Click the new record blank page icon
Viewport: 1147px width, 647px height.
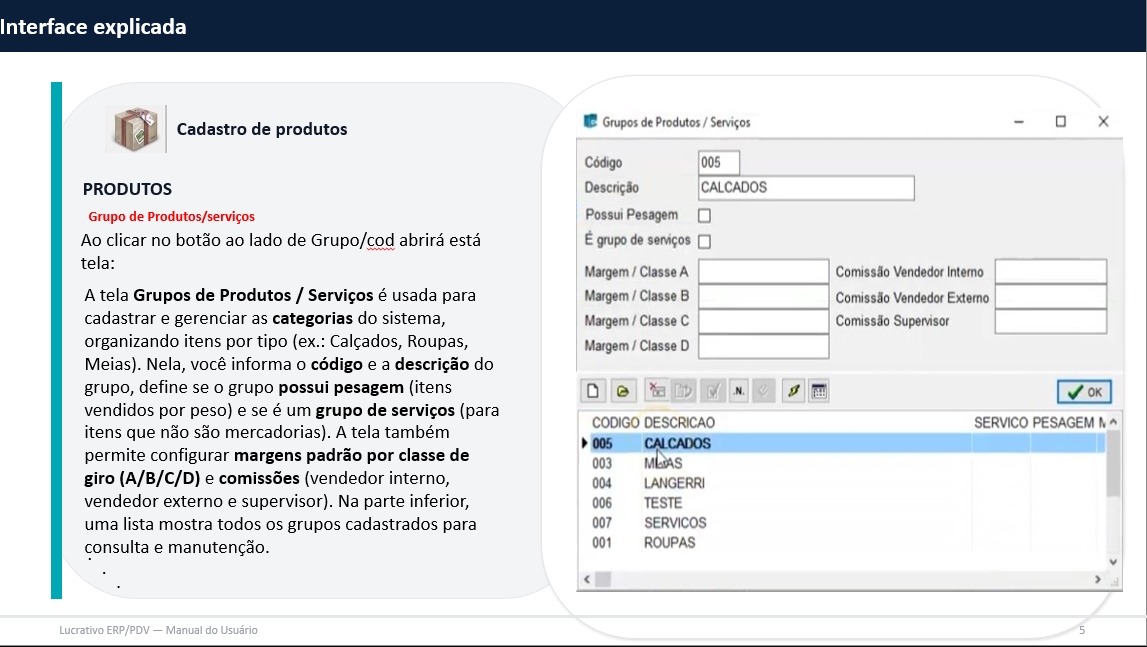coord(591,392)
